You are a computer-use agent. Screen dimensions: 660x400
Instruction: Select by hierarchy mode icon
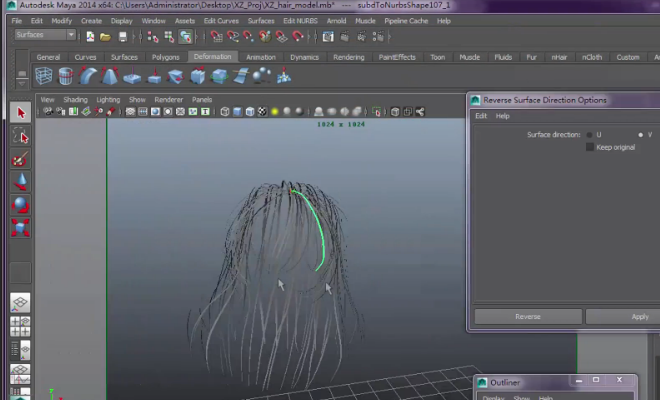tap(153, 37)
